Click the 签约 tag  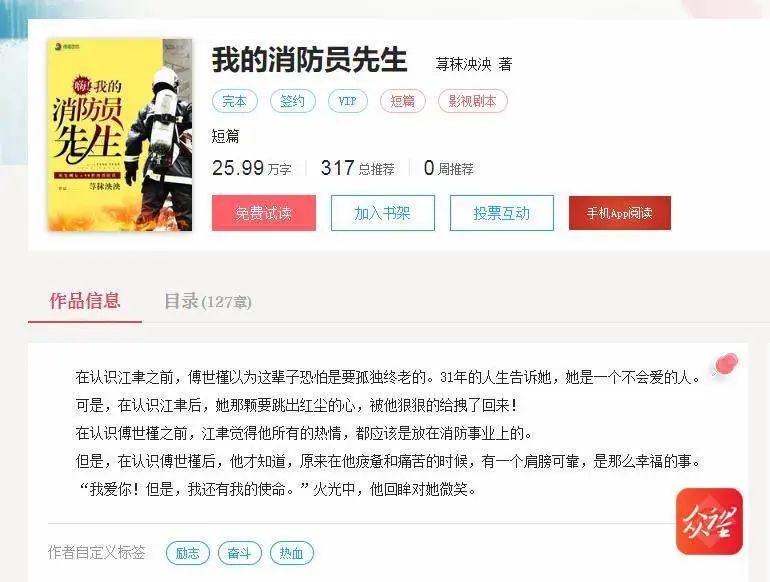point(293,101)
